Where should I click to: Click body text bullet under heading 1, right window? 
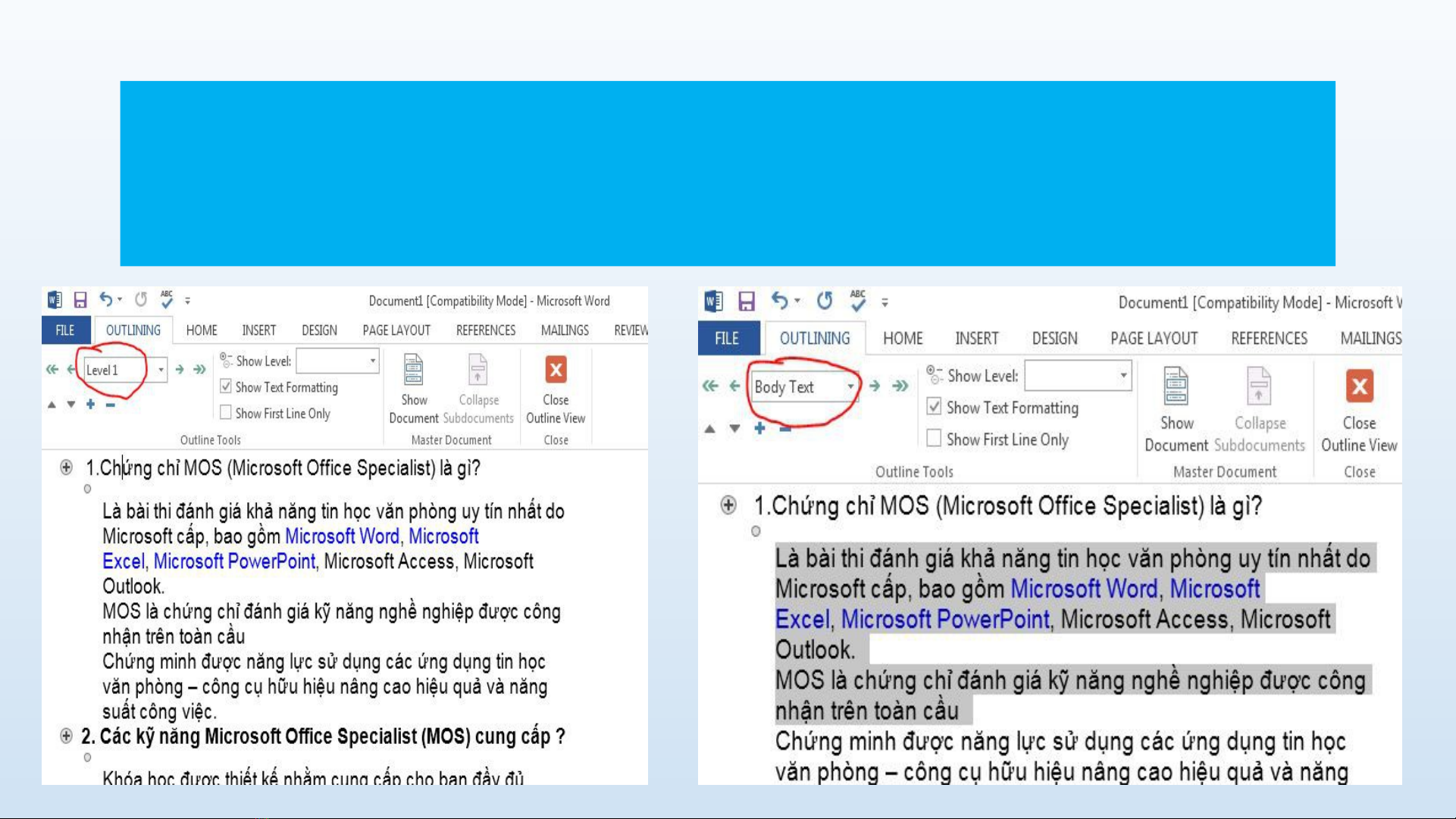[x=756, y=531]
